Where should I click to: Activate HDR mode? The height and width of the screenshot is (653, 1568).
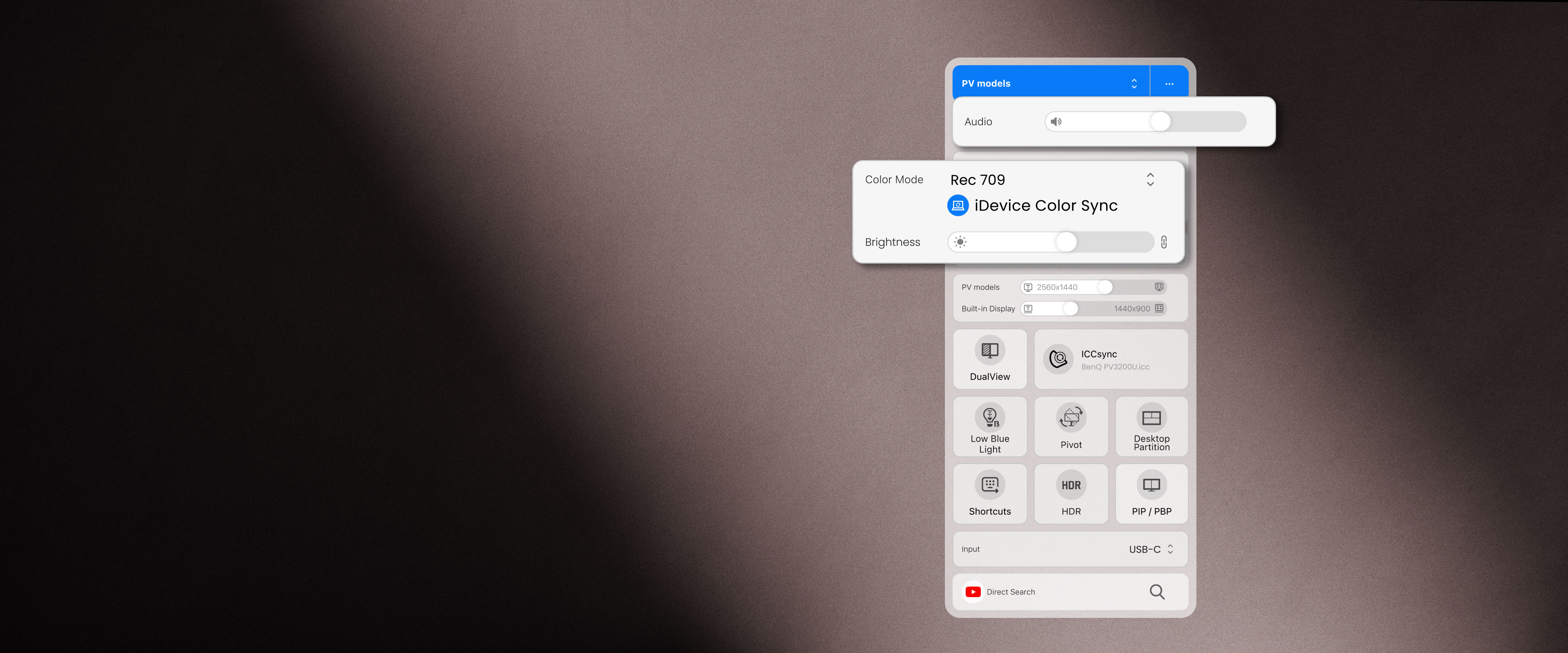(1071, 493)
